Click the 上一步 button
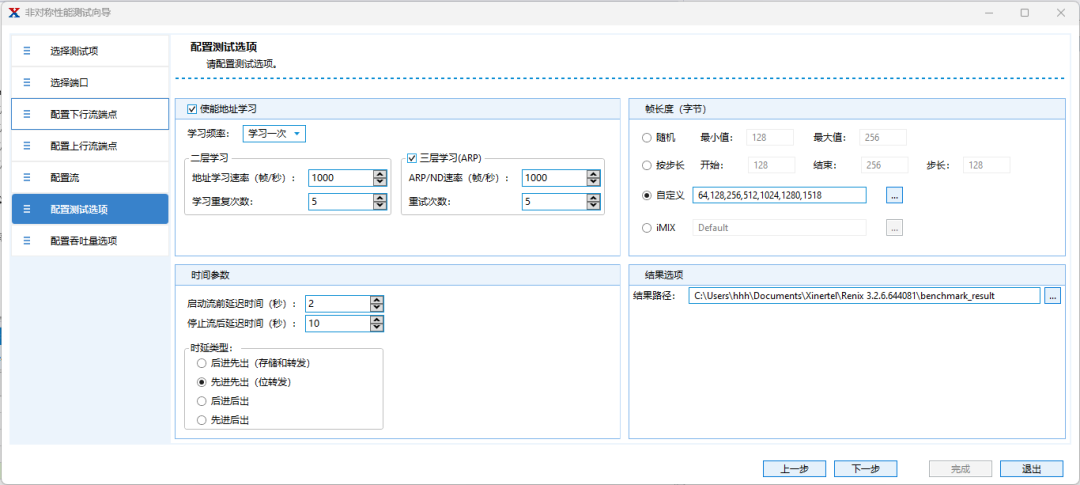This screenshot has width=1080, height=485. [x=794, y=469]
